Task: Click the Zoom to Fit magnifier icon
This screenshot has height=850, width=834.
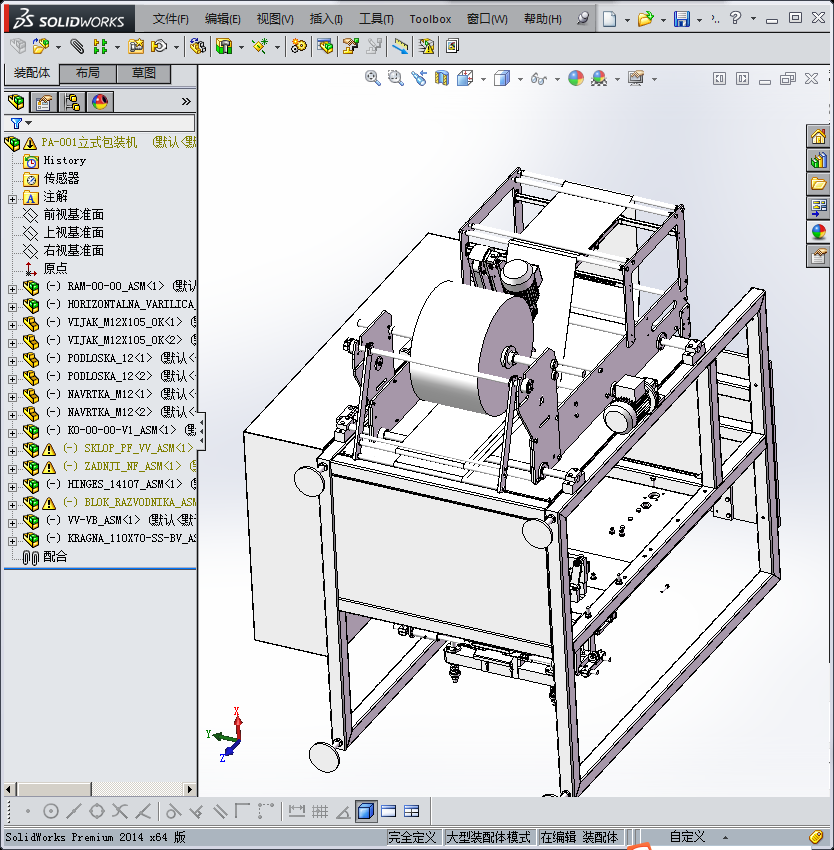Action: tap(372, 79)
